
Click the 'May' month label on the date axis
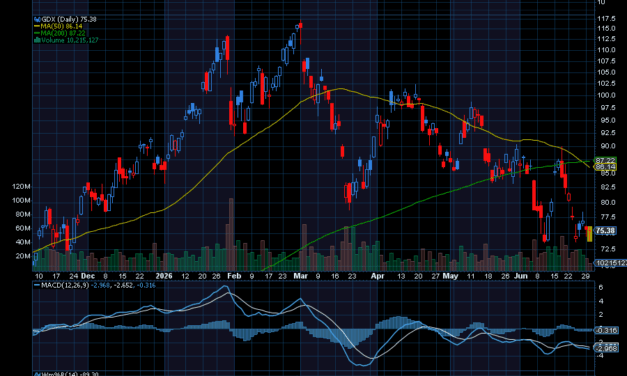[x=451, y=276]
